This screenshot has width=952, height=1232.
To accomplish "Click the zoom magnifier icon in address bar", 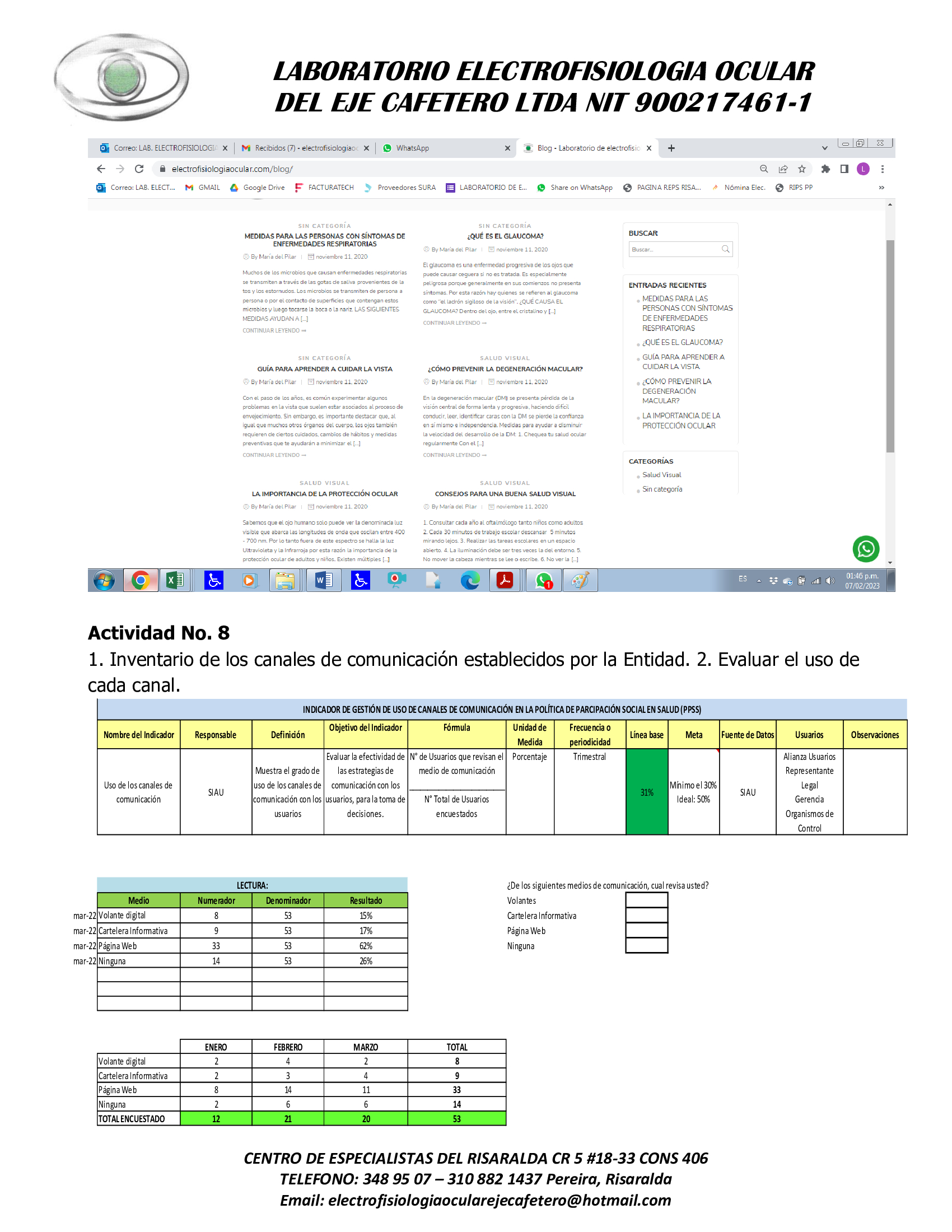I will pos(764,169).
